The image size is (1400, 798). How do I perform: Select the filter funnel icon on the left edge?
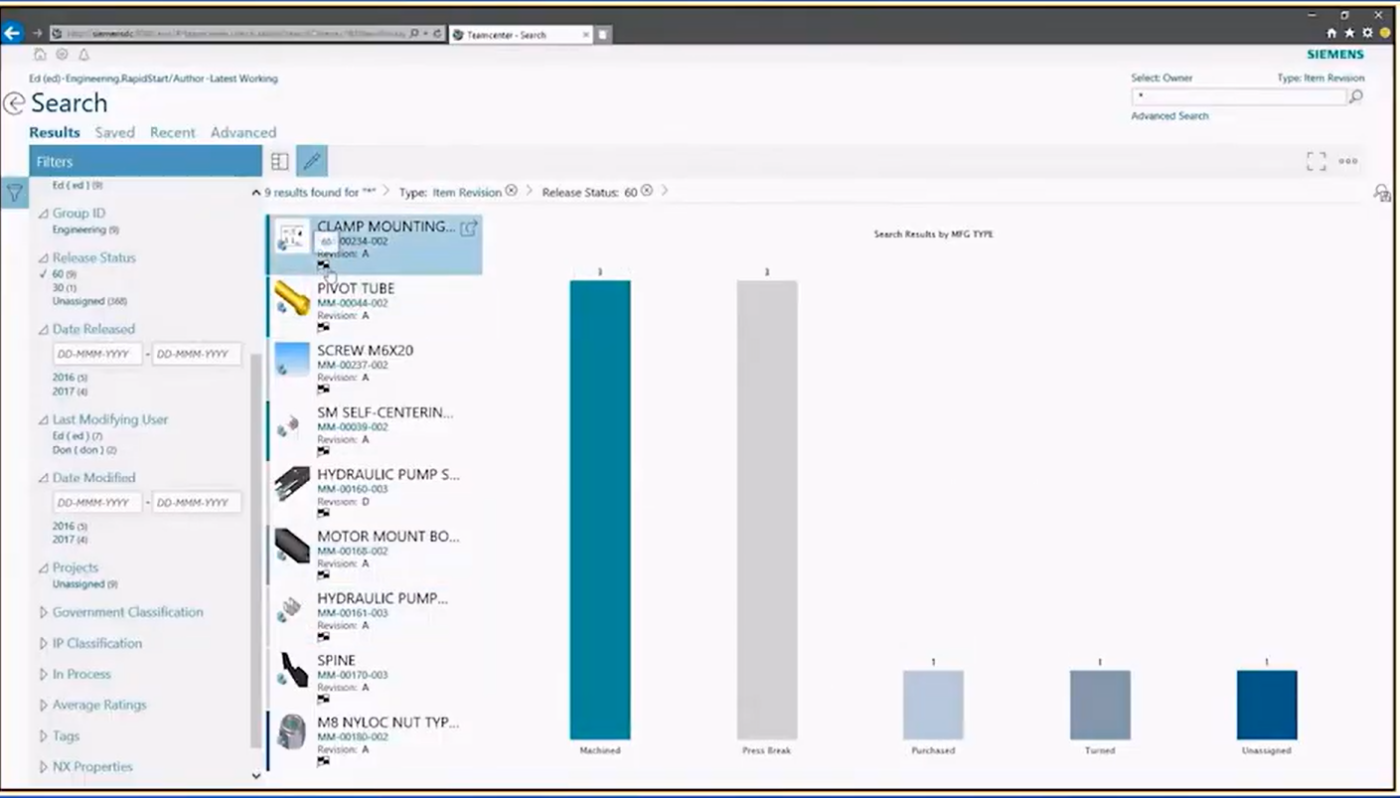pyautogui.click(x=14, y=193)
